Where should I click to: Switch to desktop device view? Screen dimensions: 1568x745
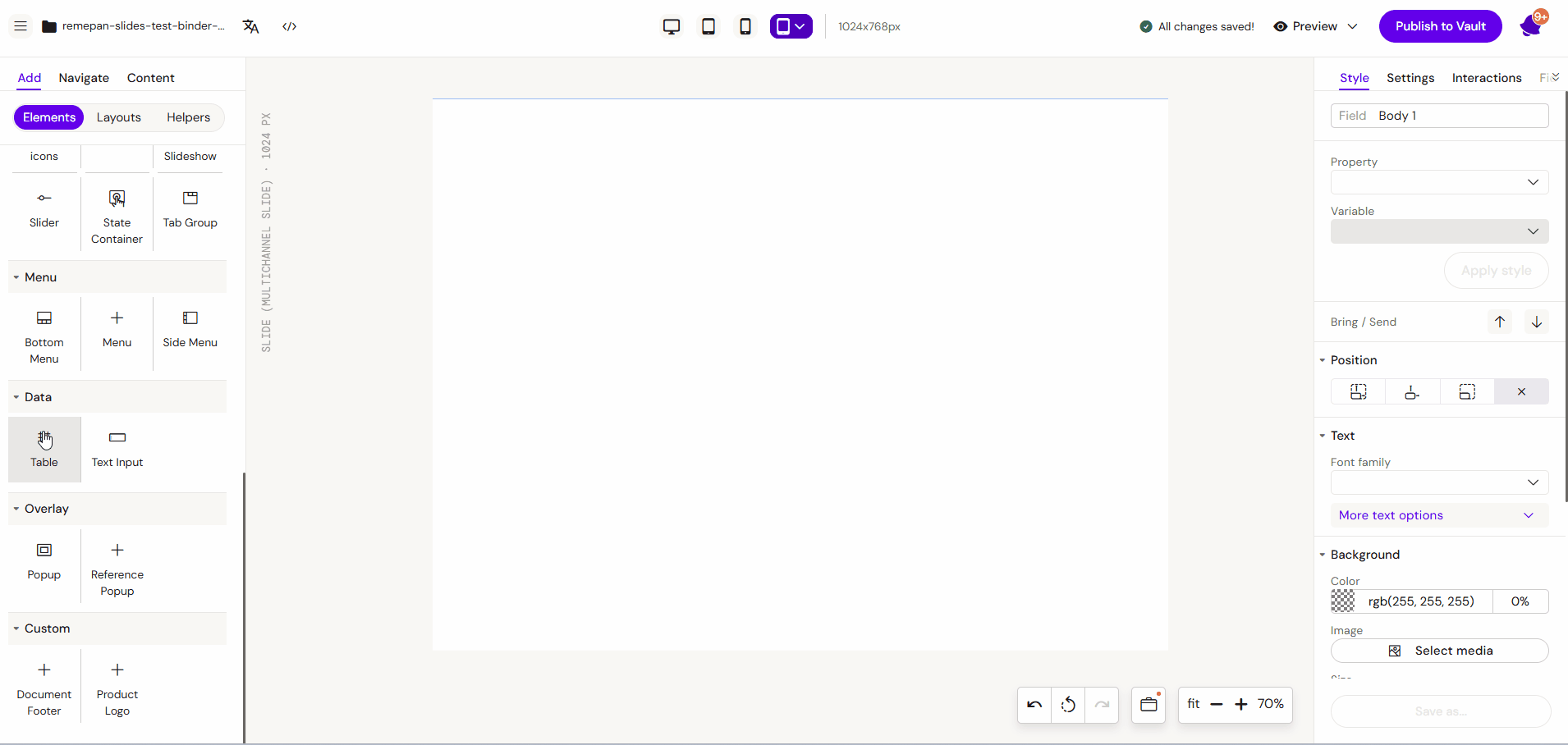[672, 26]
